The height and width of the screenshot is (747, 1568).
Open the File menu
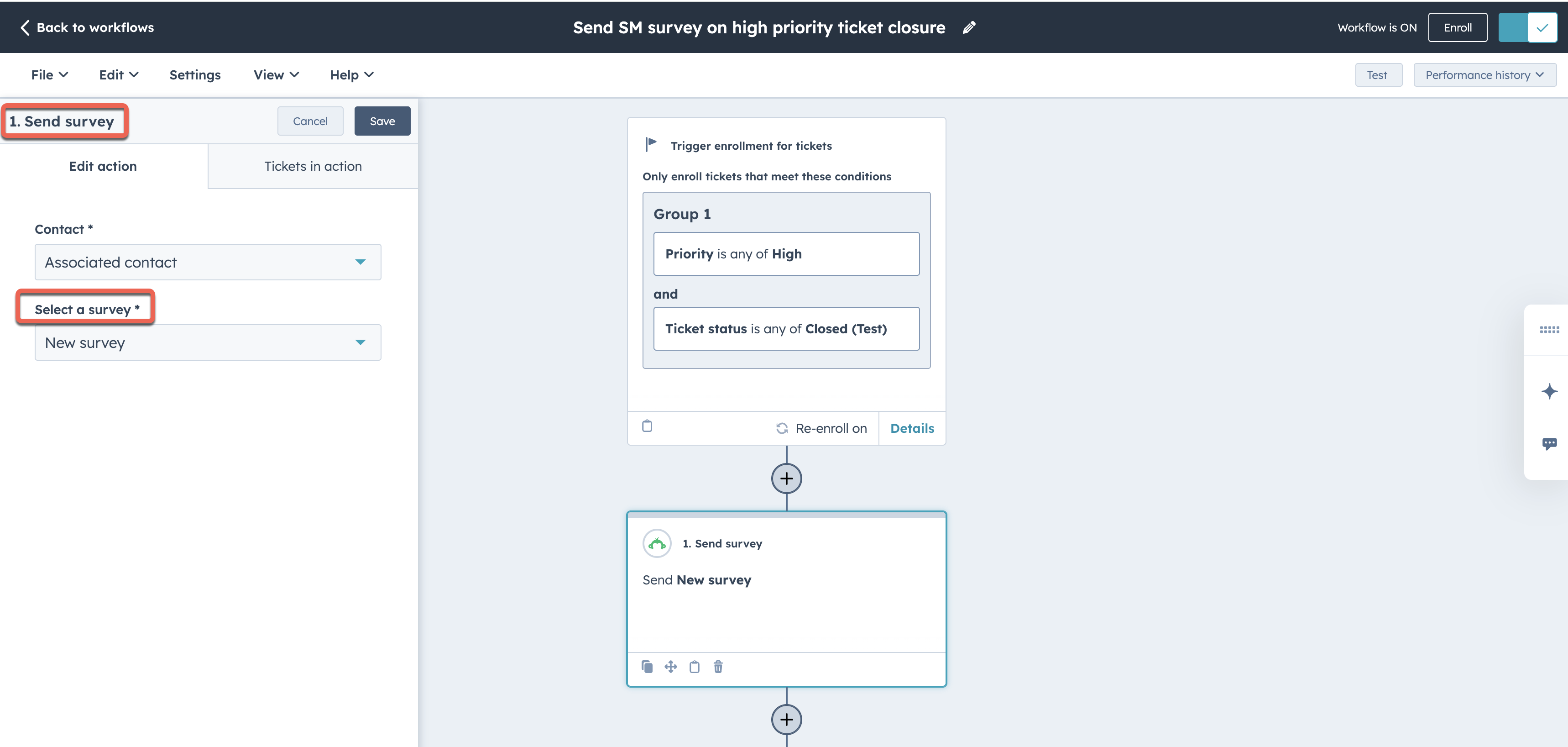click(x=49, y=75)
